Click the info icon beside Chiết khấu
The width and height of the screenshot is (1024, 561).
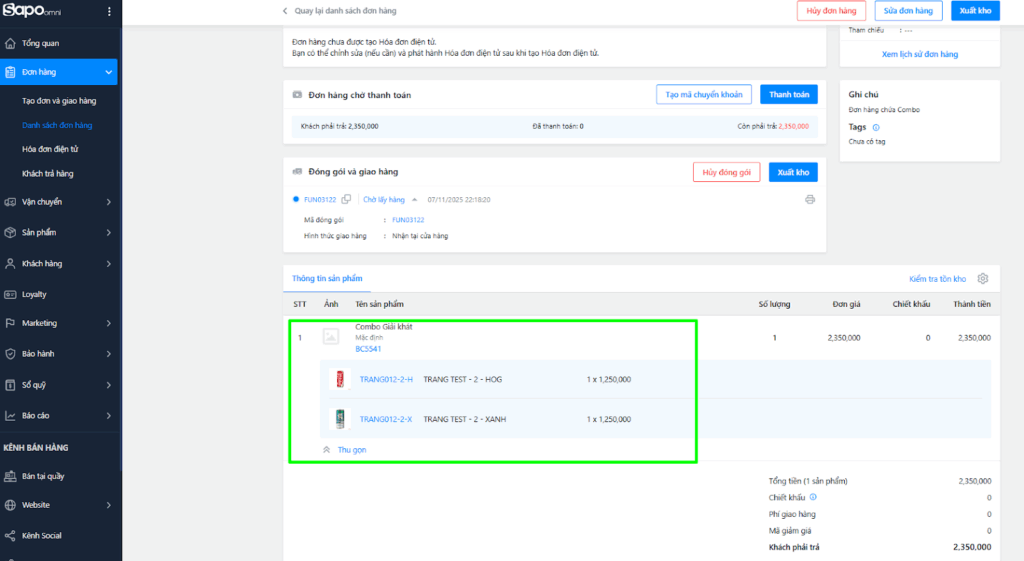pyautogui.click(x=812, y=497)
